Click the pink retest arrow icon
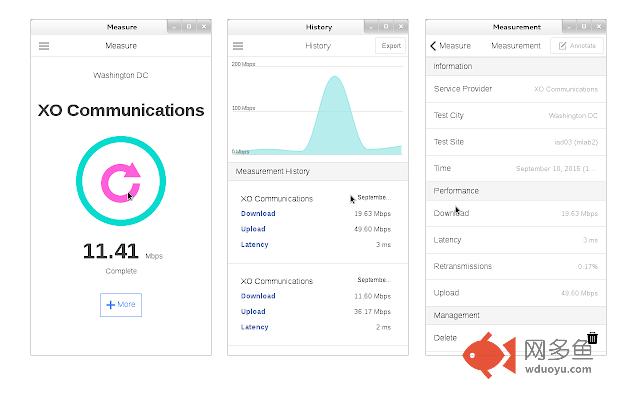This screenshot has width=640, height=400. coord(121,182)
